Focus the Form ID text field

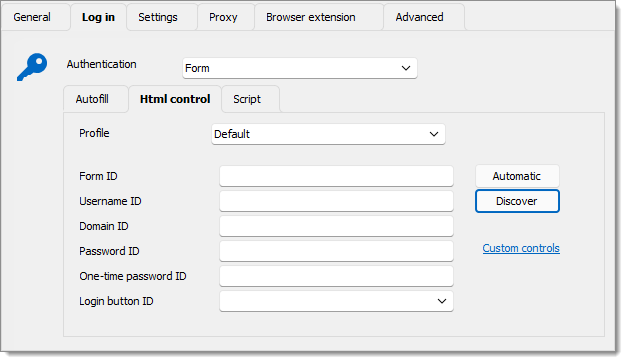[x=336, y=176]
